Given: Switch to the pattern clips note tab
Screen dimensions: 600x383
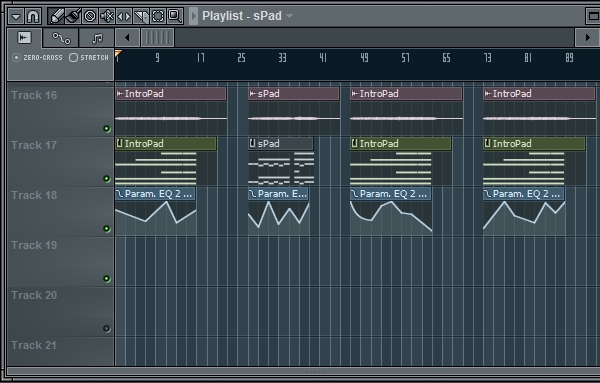Looking at the screenshot, I should point(97,38).
